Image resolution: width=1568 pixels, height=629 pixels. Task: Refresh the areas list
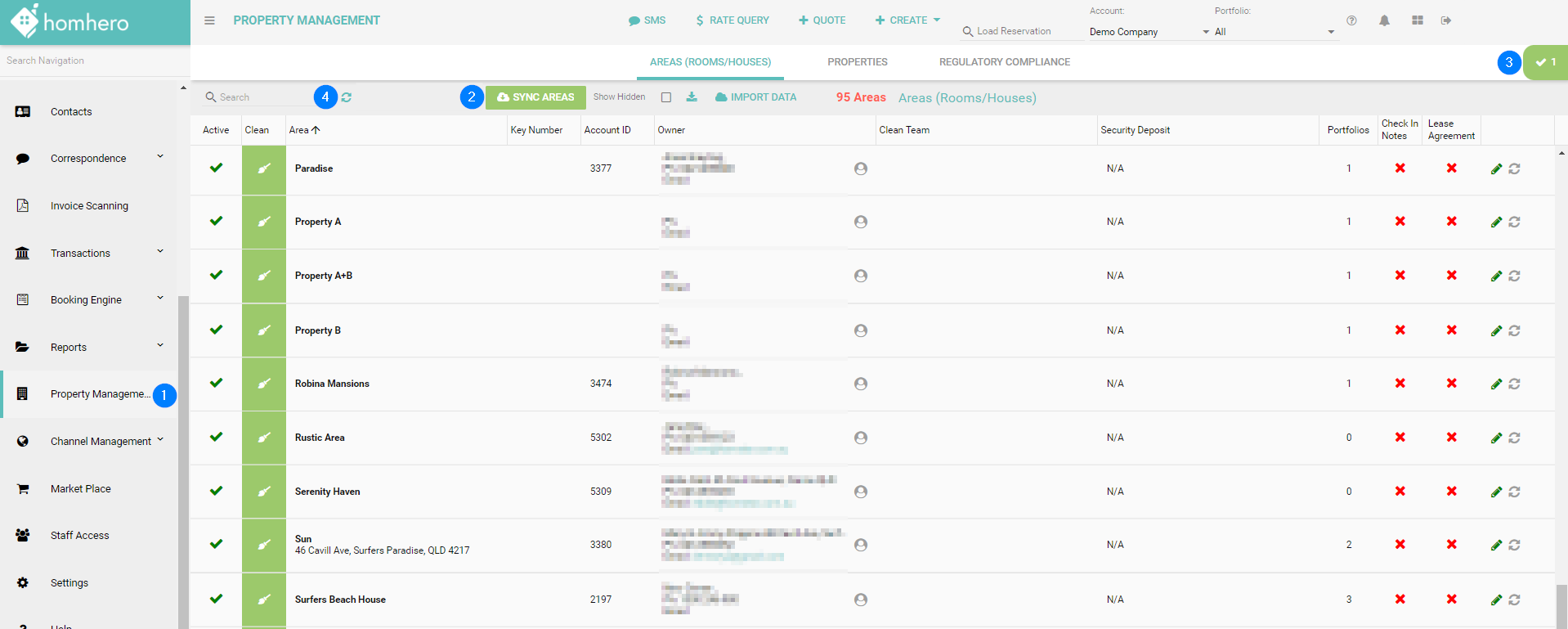(x=347, y=97)
